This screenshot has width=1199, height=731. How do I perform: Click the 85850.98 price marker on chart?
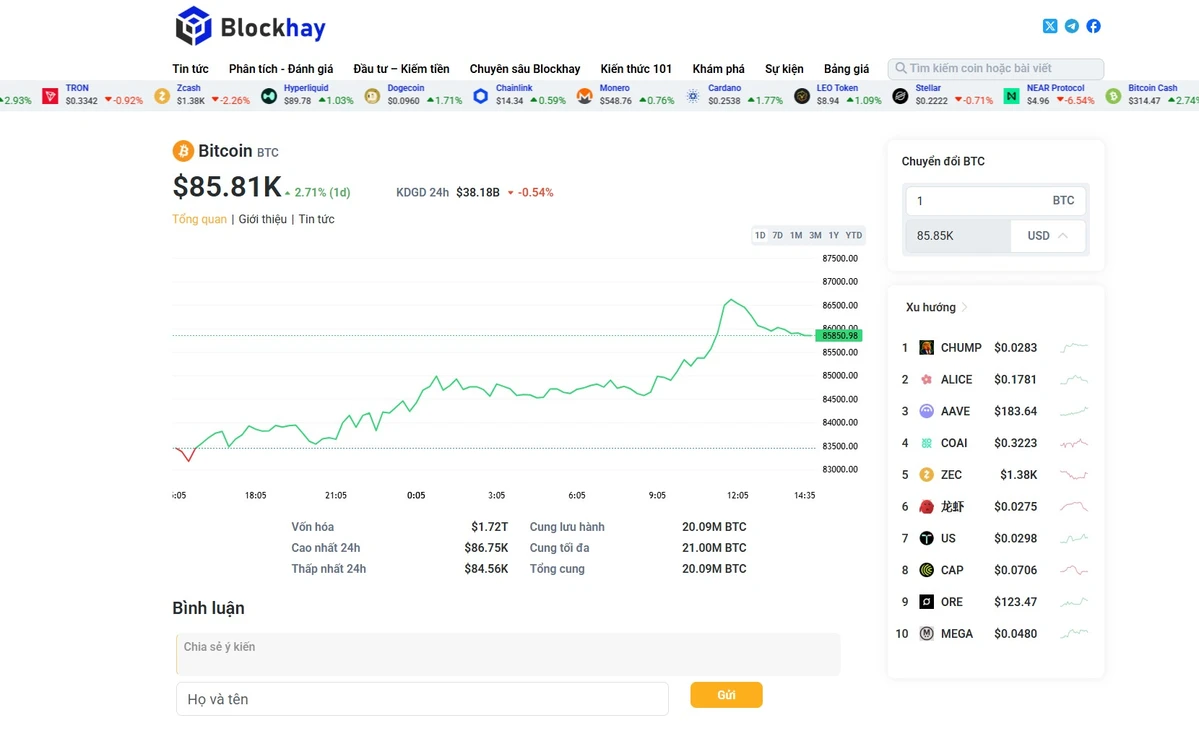(839, 336)
